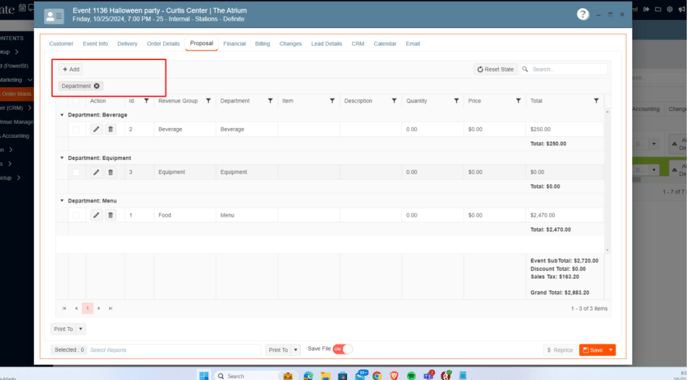Check the Food Menu row checkbox
The image size is (688, 380).
pos(76,215)
